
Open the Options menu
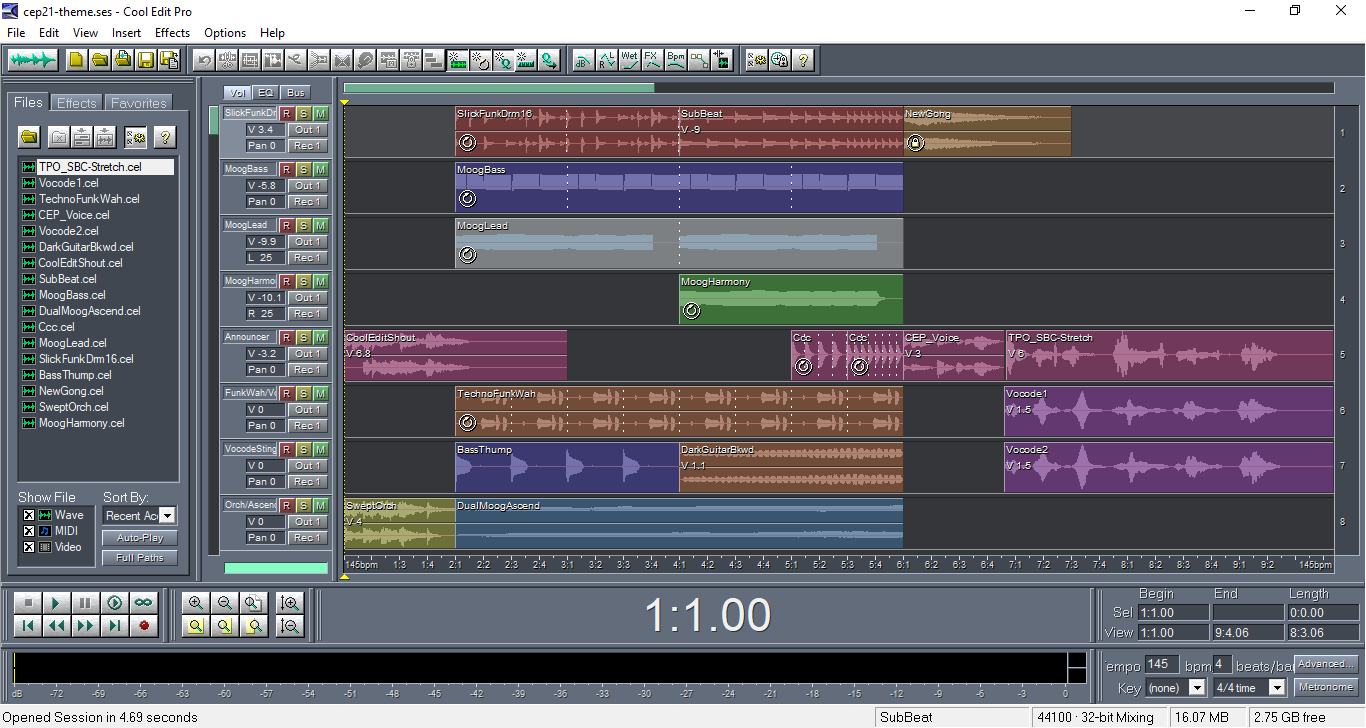click(x=225, y=33)
